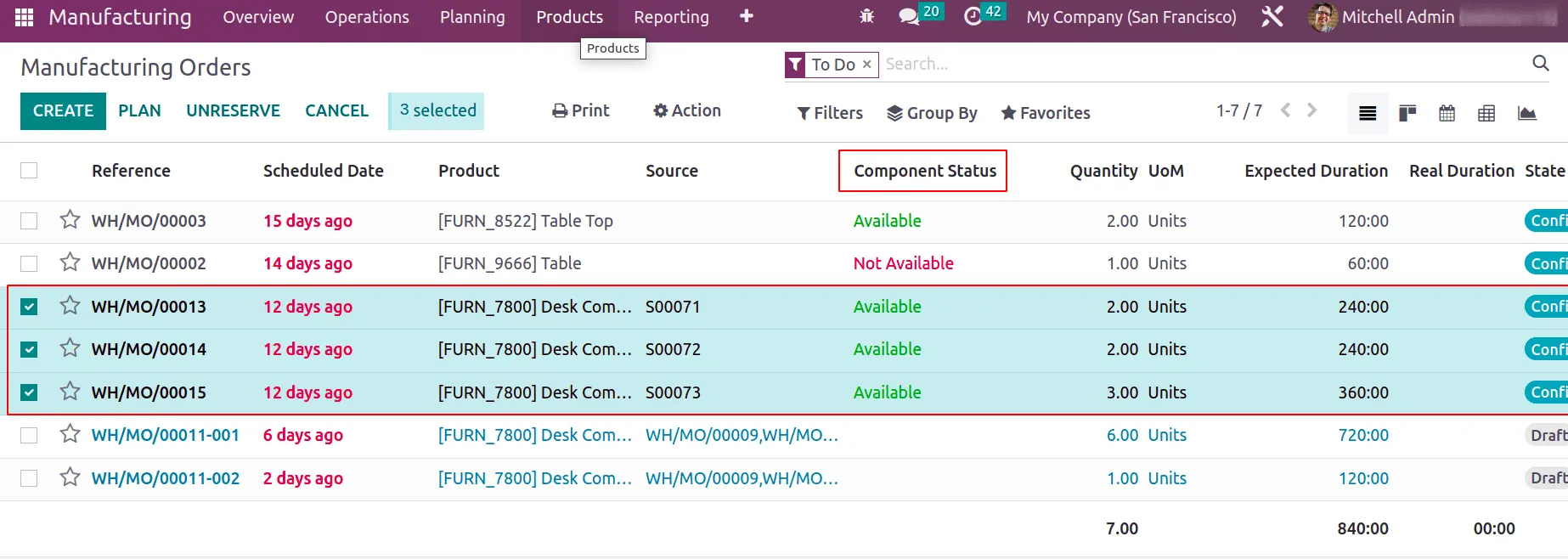This screenshot has height=559, width=1568.
Task: Toggle the select-all header checkbox
Action: click(29, 171)
